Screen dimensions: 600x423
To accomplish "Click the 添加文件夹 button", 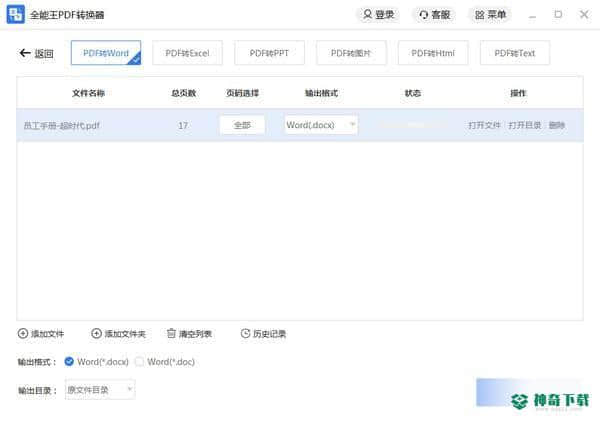I will click(118, 334).
